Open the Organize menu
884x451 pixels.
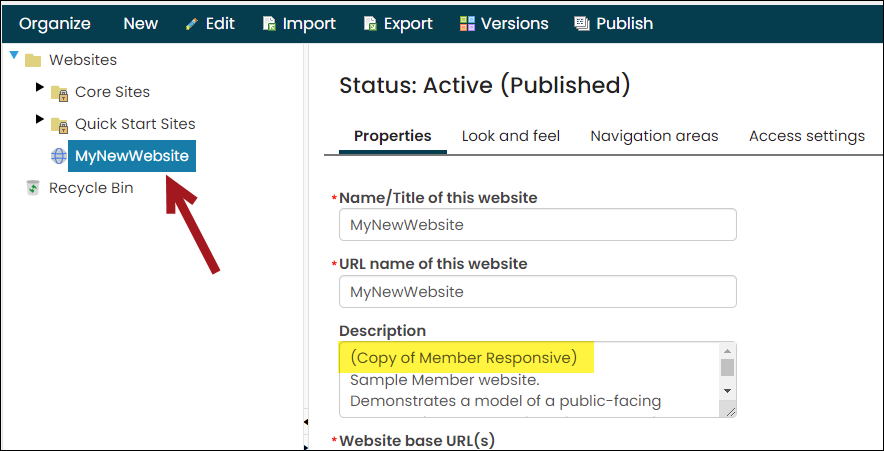click(55, 24)
